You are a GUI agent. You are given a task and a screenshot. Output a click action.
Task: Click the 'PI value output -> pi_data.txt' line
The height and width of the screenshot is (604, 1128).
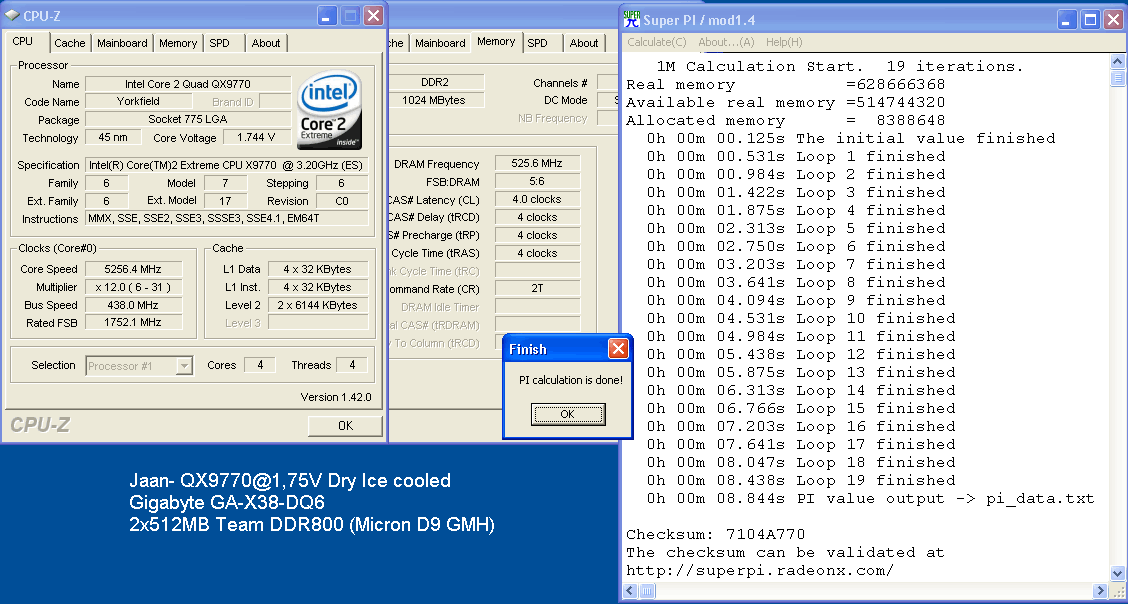(870, 498)
